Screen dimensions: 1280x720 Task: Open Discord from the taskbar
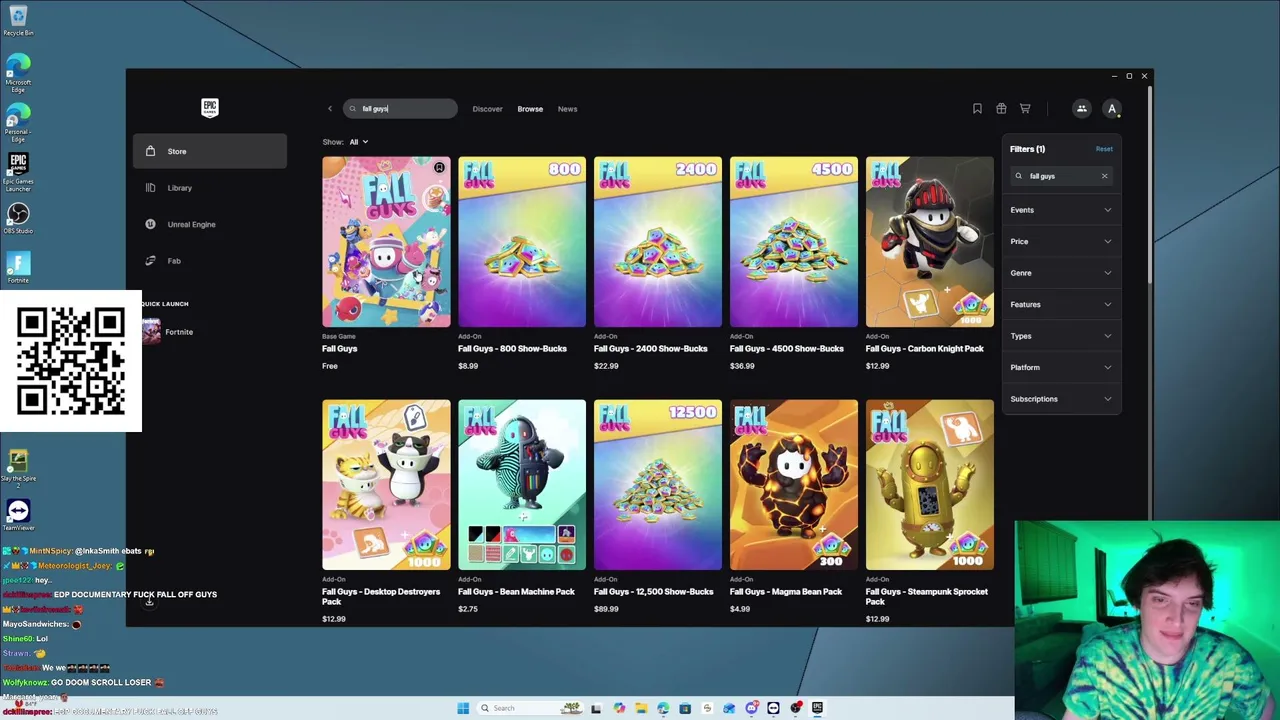pyautogui.click(x=751, y=708)
